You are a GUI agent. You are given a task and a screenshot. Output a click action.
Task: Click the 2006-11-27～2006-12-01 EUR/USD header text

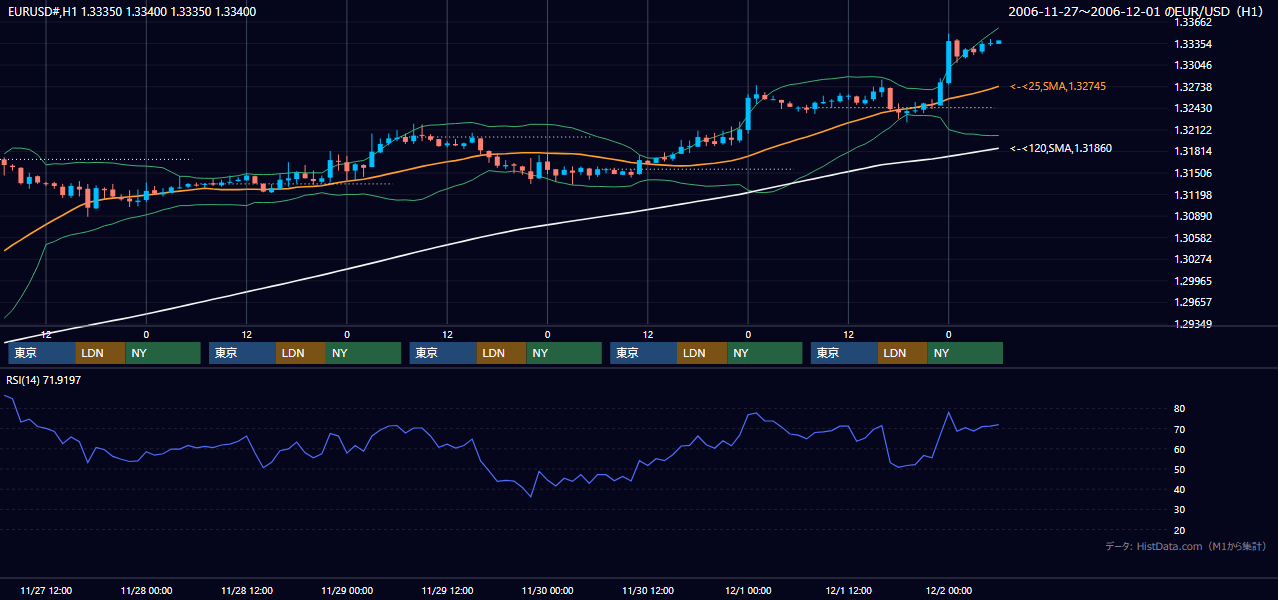[1138, 12]
